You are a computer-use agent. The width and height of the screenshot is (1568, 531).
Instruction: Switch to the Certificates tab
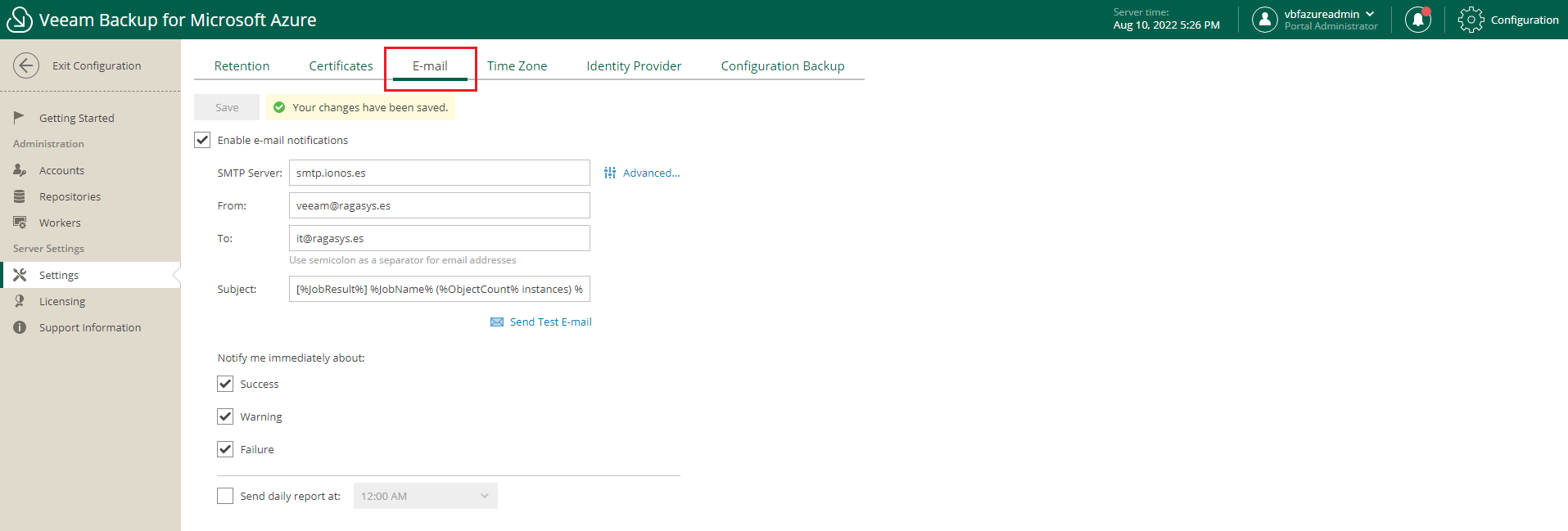click(341, 65)
